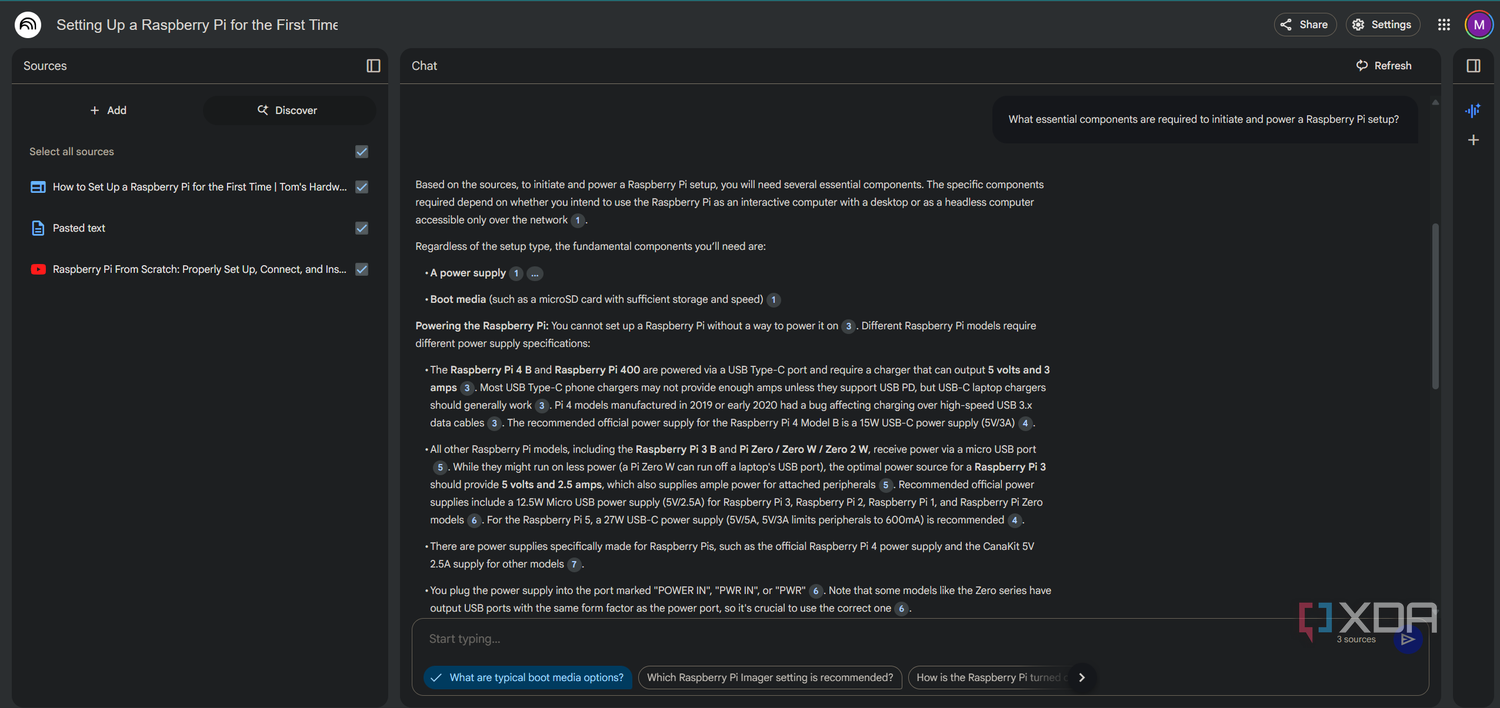
Task: Open the 'Pasted text' source
Action: point(79,228)
